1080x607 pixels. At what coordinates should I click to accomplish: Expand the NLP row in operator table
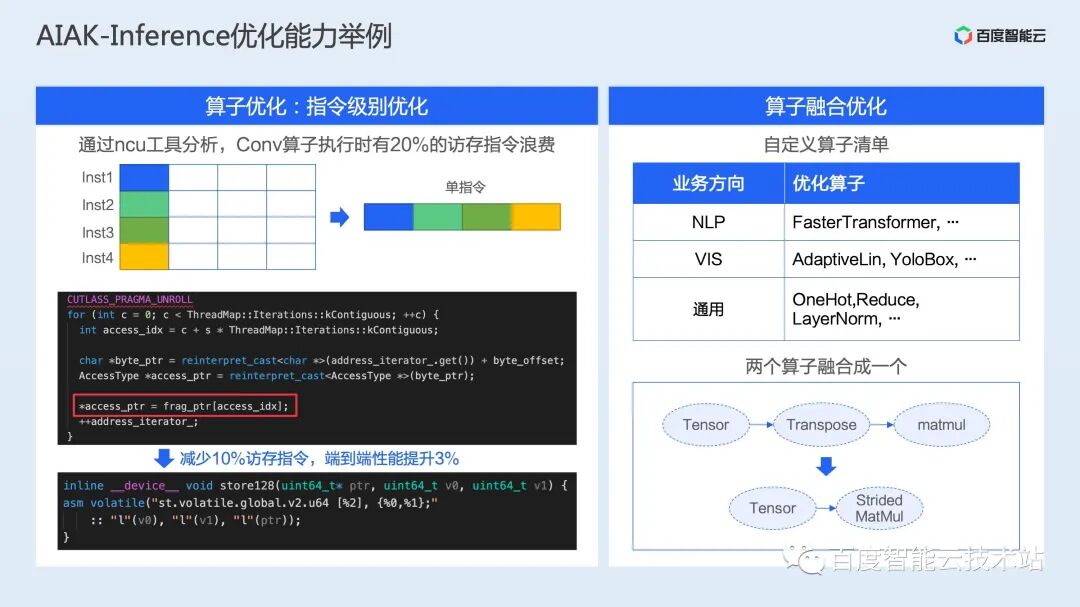[708, 221]
